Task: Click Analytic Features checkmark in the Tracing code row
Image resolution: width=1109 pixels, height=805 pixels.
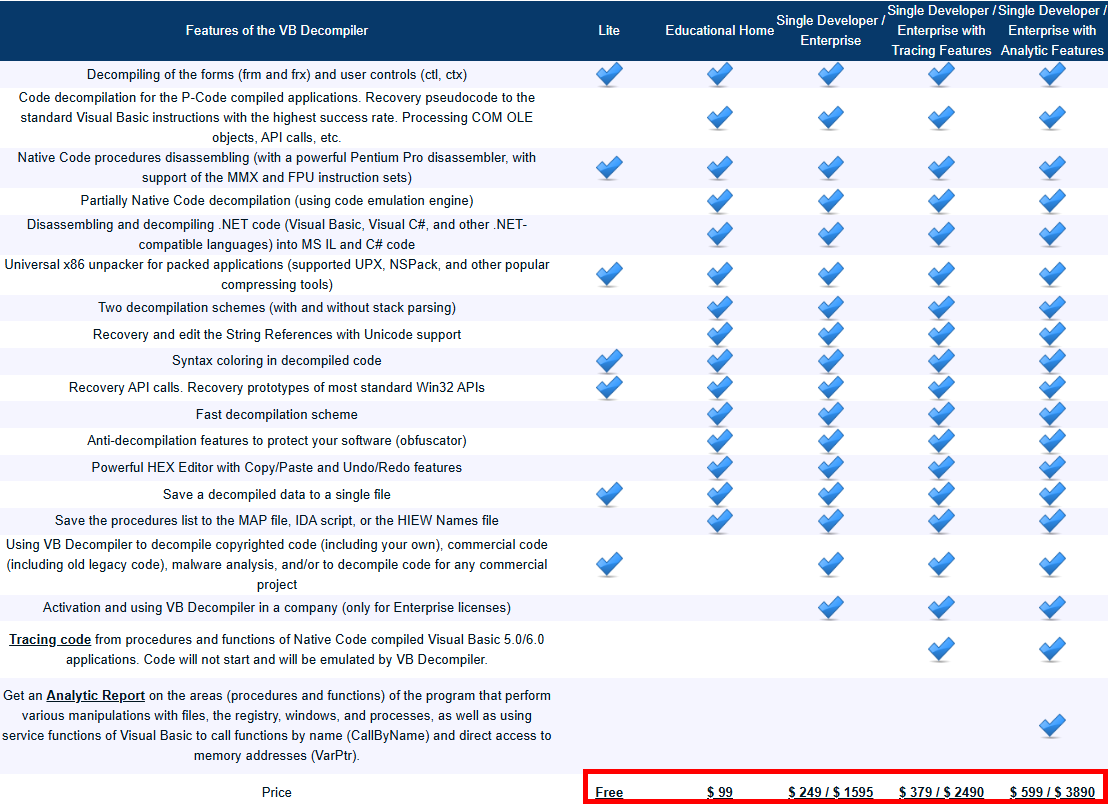Action: (x=1052, y=649)
